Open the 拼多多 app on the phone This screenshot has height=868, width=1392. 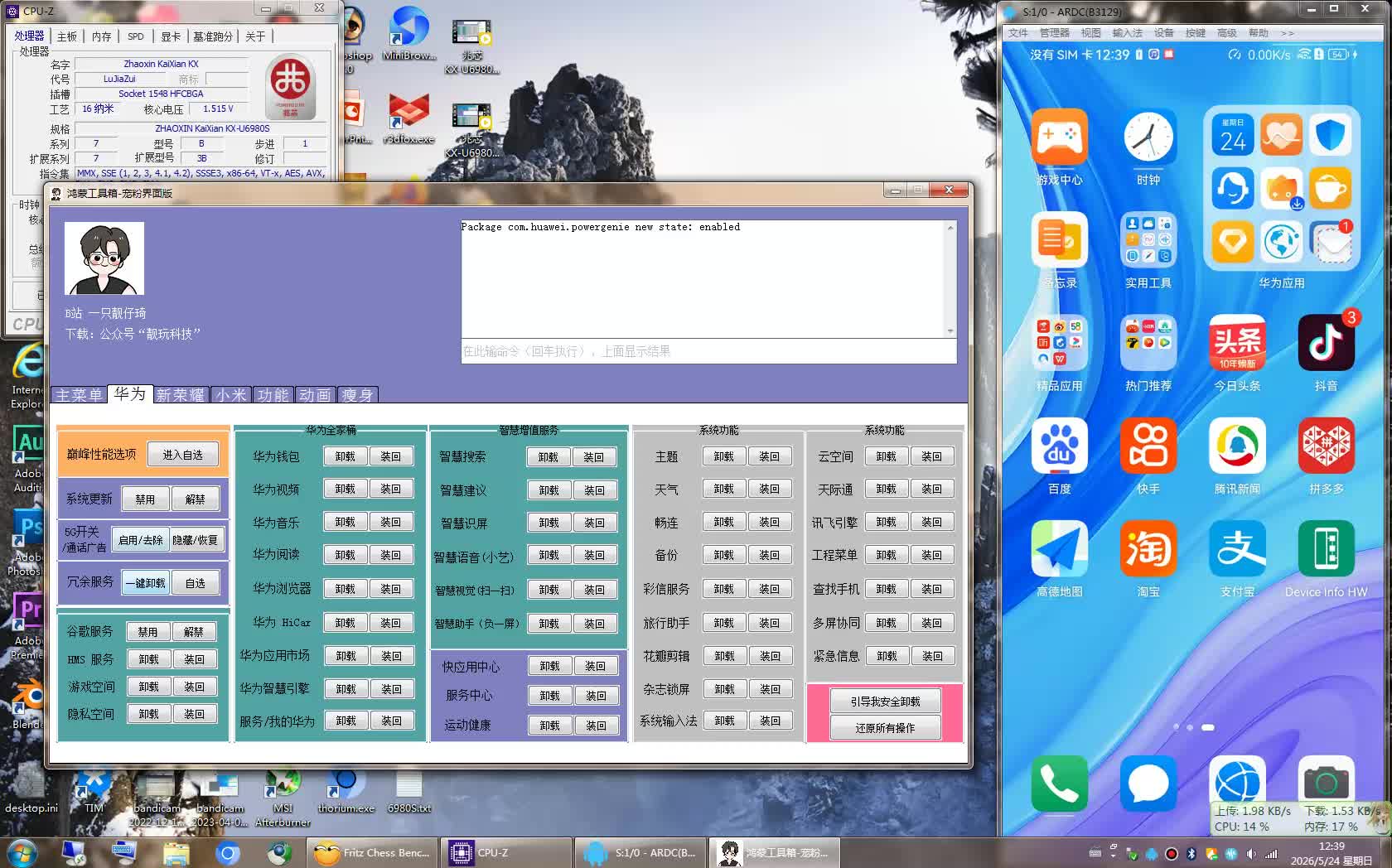(1326, 446)
